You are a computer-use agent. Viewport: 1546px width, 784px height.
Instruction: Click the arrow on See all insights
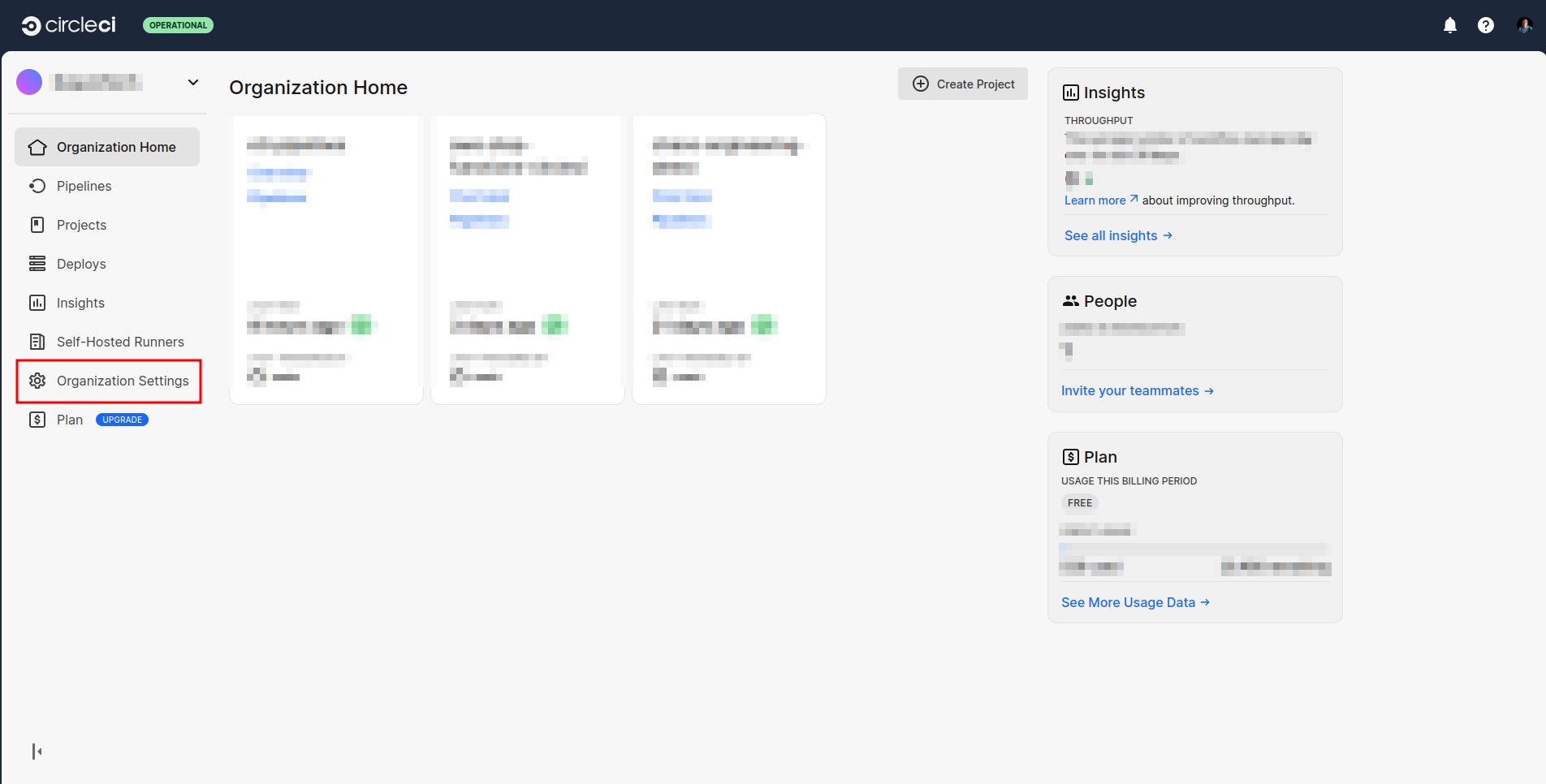click(1168, 235)
